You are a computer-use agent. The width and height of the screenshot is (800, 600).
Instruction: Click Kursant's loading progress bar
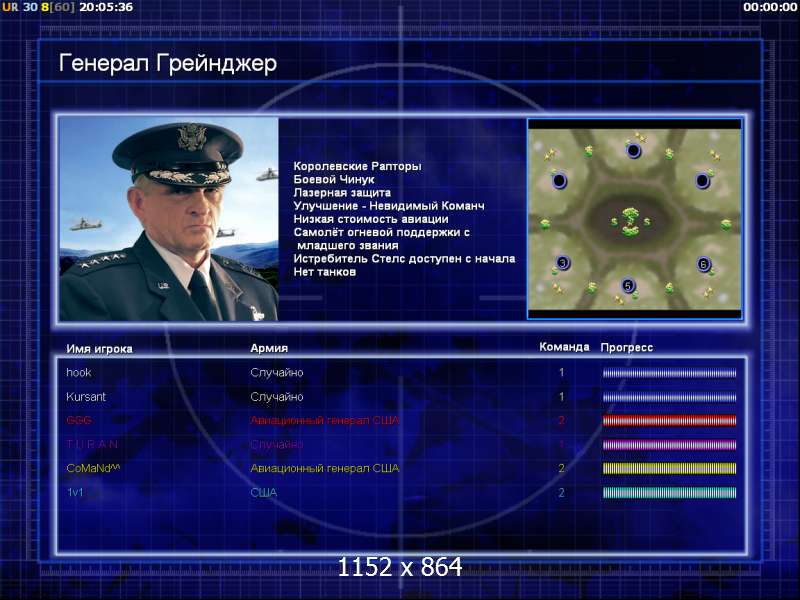pos(669,397)
